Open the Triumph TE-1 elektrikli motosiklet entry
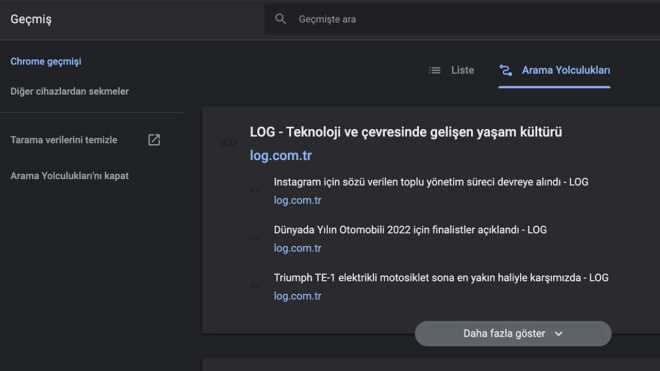Image resolution: width=660 pixels, height=371 pixels. point(441,278)
